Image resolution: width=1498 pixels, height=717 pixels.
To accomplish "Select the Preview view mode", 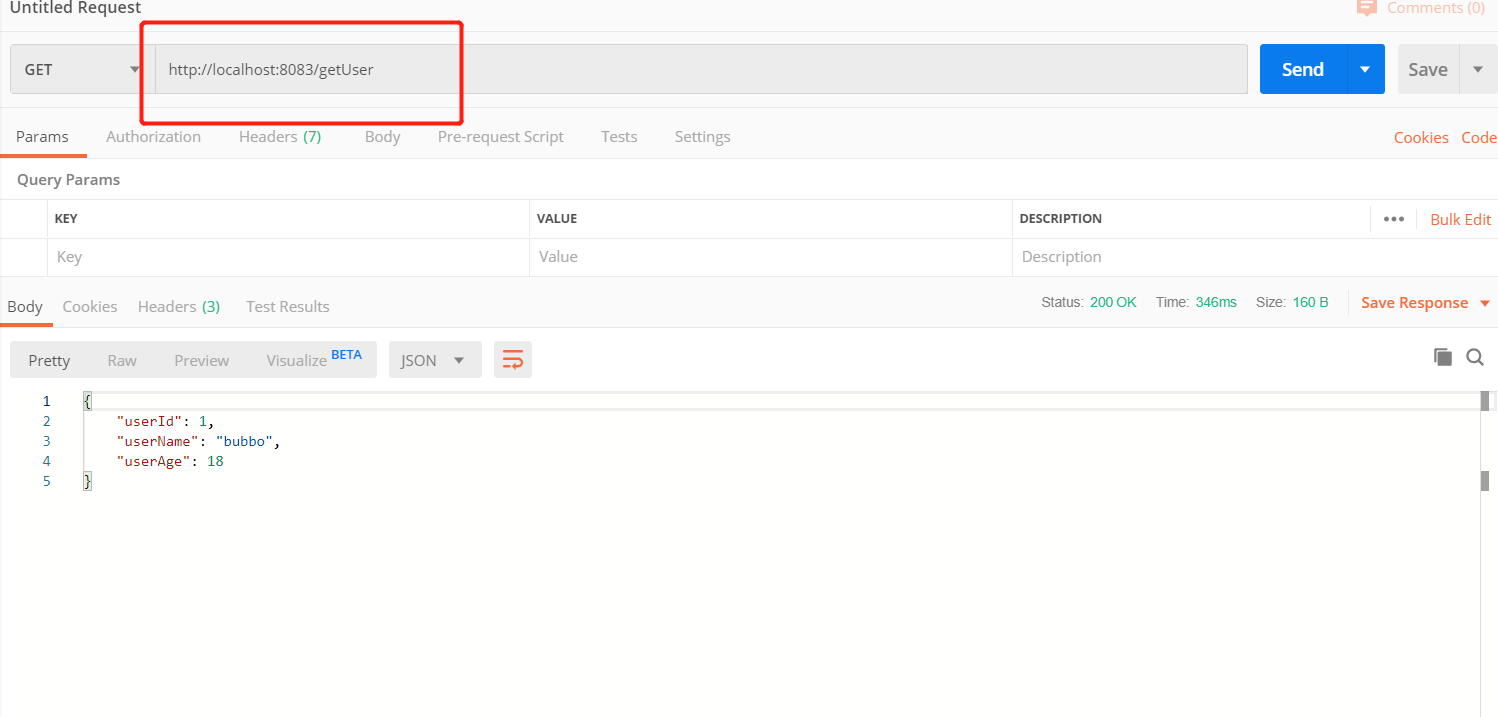I will tap(202, 360).
